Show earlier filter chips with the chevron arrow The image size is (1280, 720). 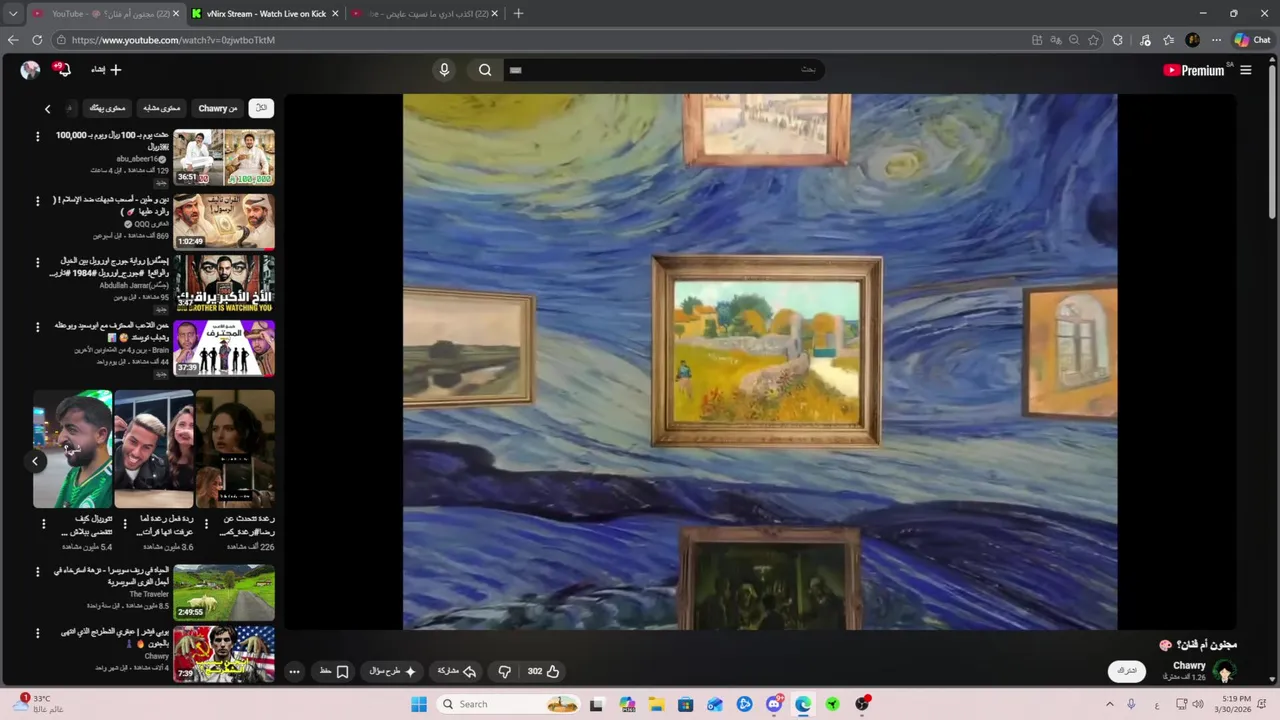tap(47, 108)
